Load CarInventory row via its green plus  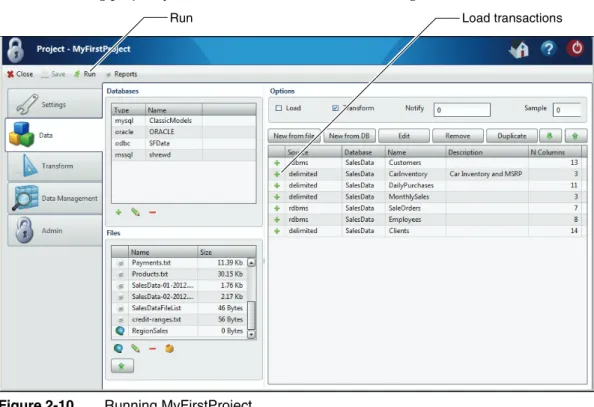click(277, 174)
